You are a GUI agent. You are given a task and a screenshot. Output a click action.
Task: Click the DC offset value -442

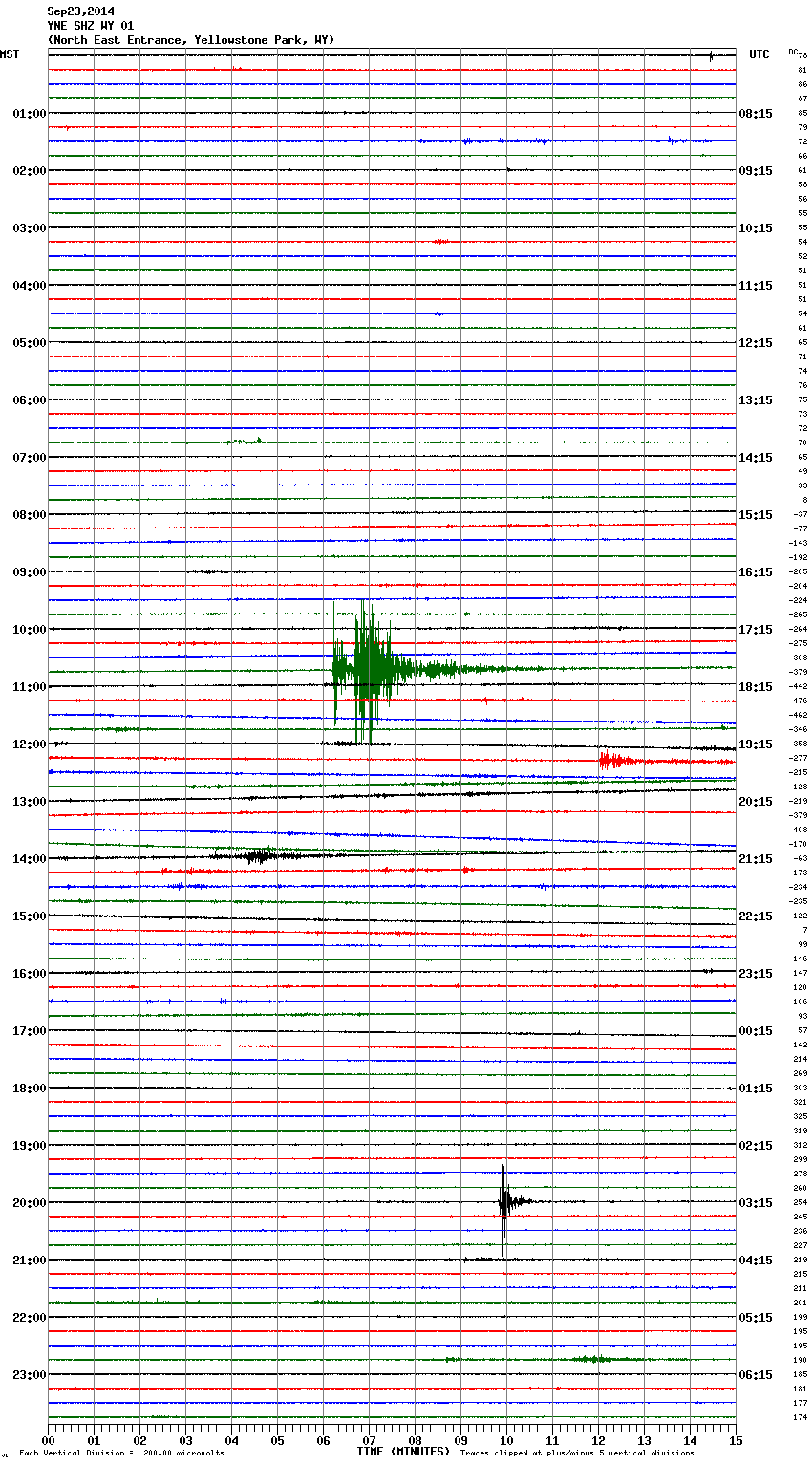click(x=798, y=686)
